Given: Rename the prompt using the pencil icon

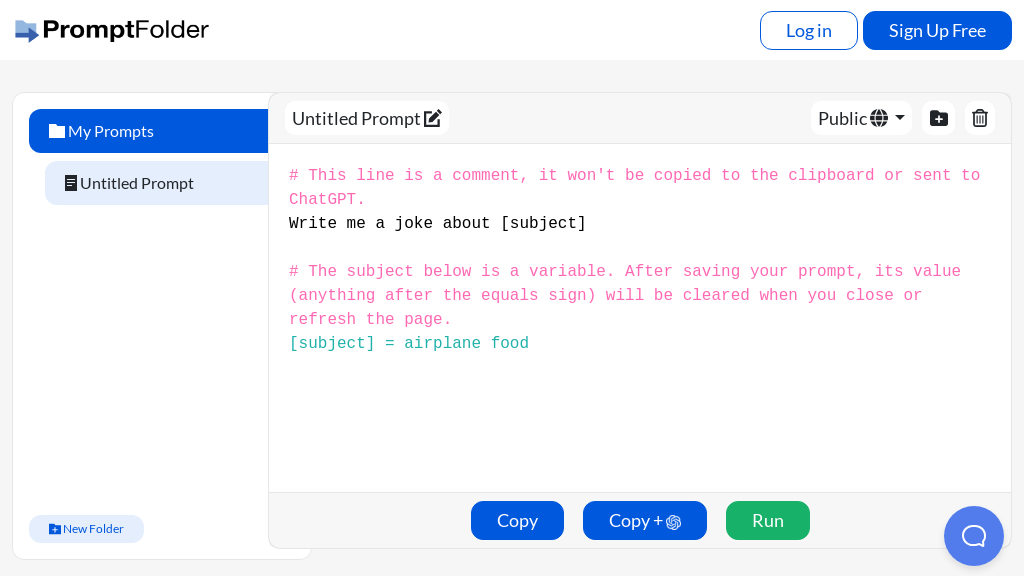Looking at the screenshot, I should 433,118.
